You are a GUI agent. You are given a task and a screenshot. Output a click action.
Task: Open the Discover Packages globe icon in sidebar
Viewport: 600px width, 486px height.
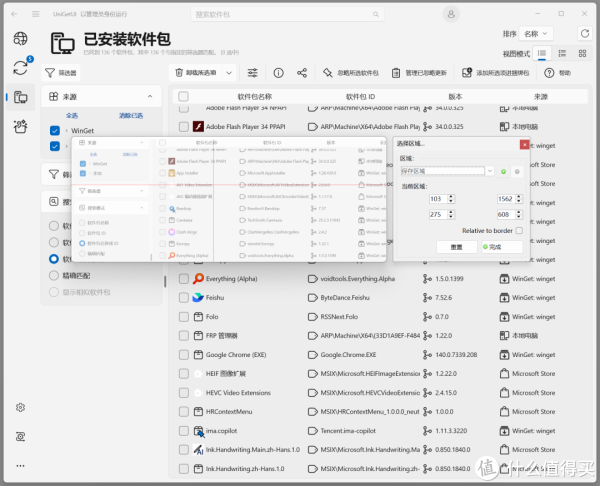tap(20, 38)
